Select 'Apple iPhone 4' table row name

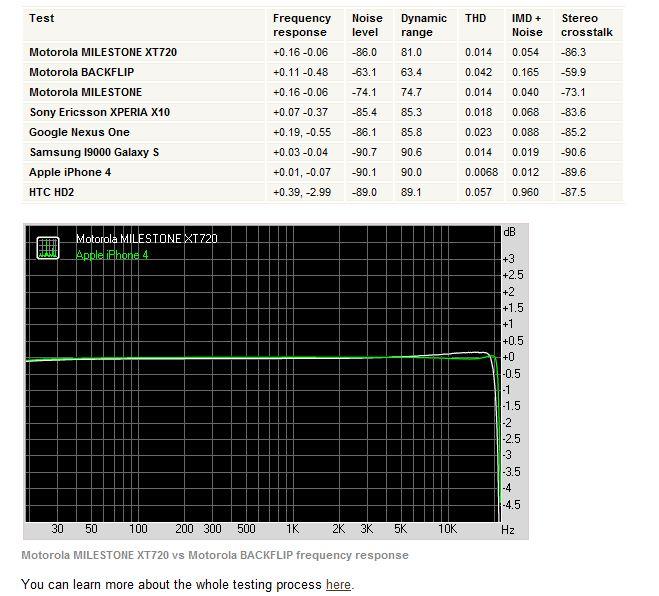point(70,172)
